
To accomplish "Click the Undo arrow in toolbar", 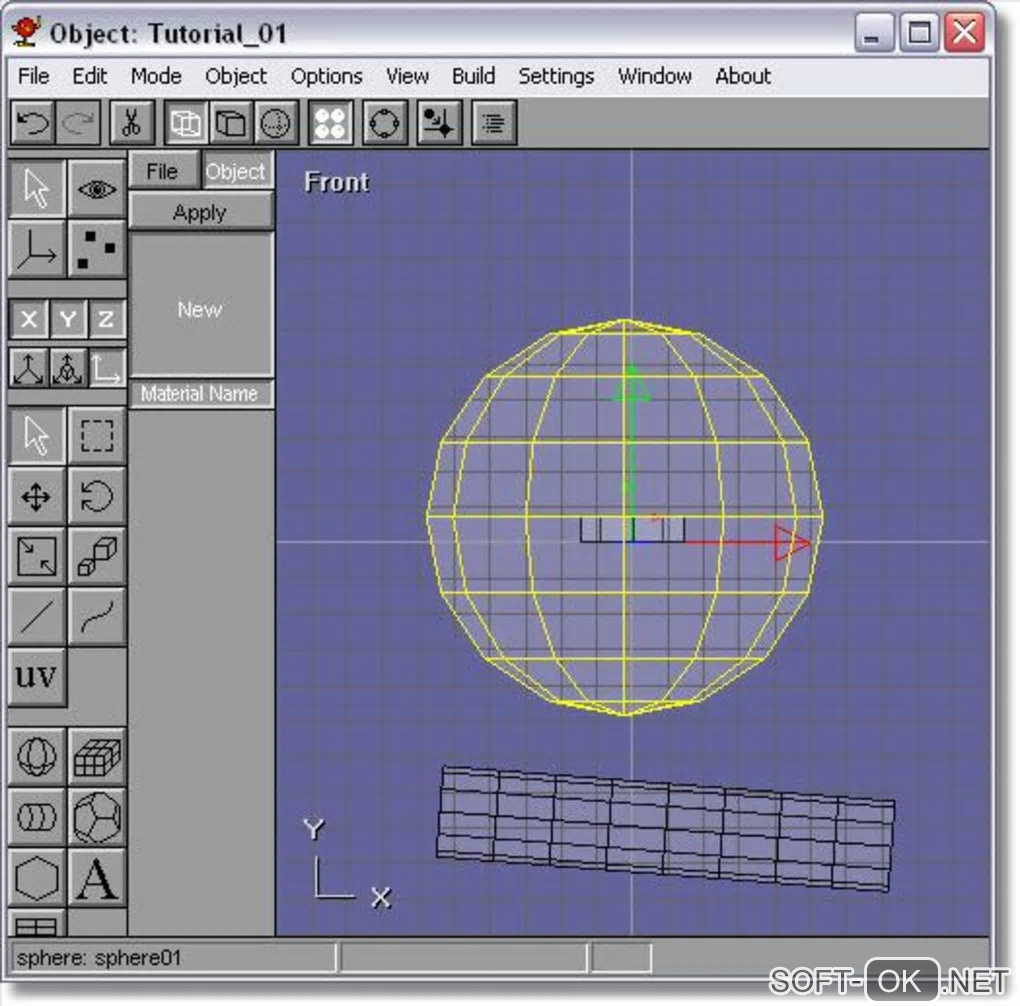I will pyautogui.click(x=33, y=122).
